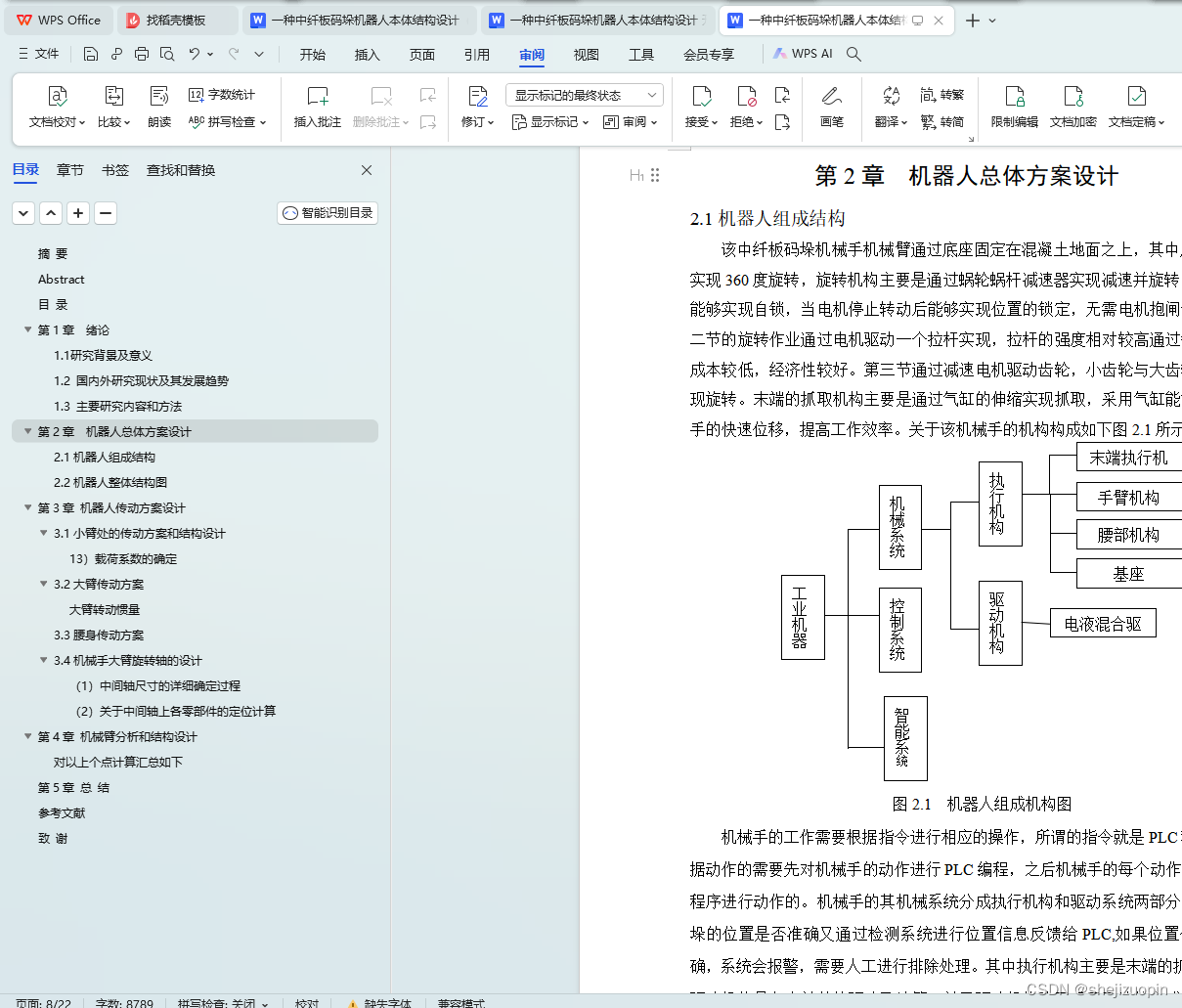Image resolution: width=1182 pixels, height=1008 pixels.
Task: Collapse 3.2 大臂传动方案 outline node
Action: 44,584
